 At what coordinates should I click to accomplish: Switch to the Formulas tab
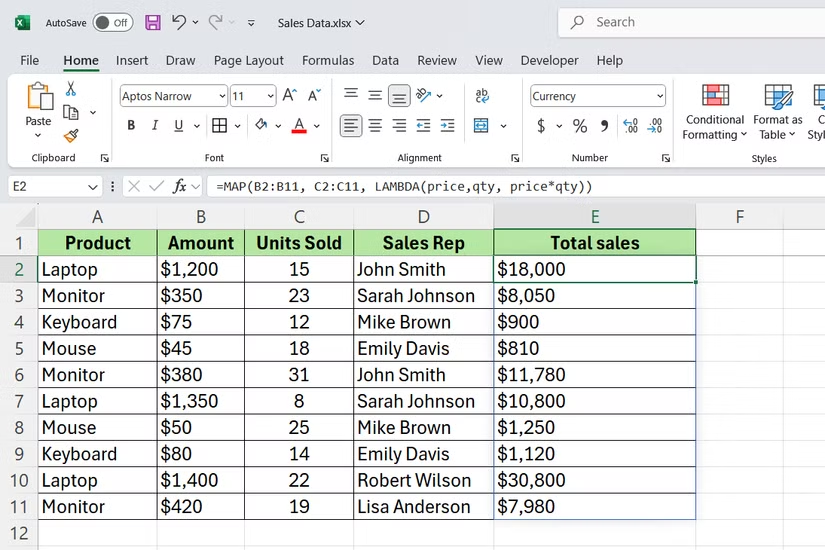pos(328,60)
